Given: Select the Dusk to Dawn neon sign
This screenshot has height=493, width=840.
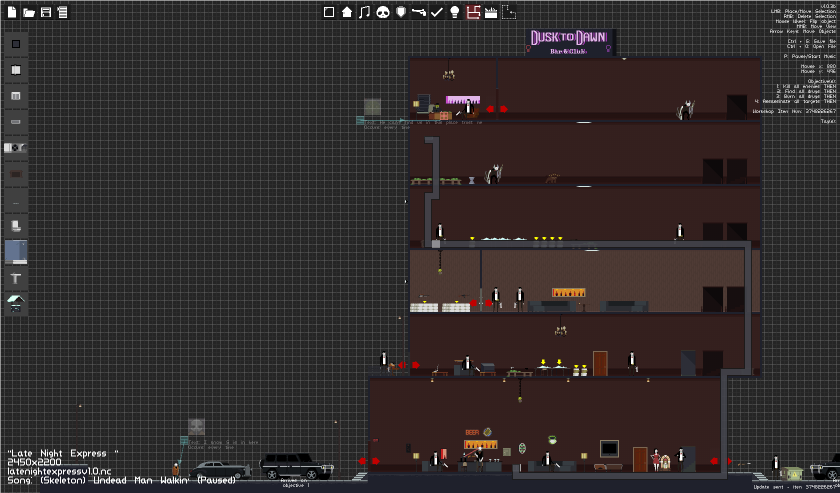Looking at the screenshot, I should (570, 42).
